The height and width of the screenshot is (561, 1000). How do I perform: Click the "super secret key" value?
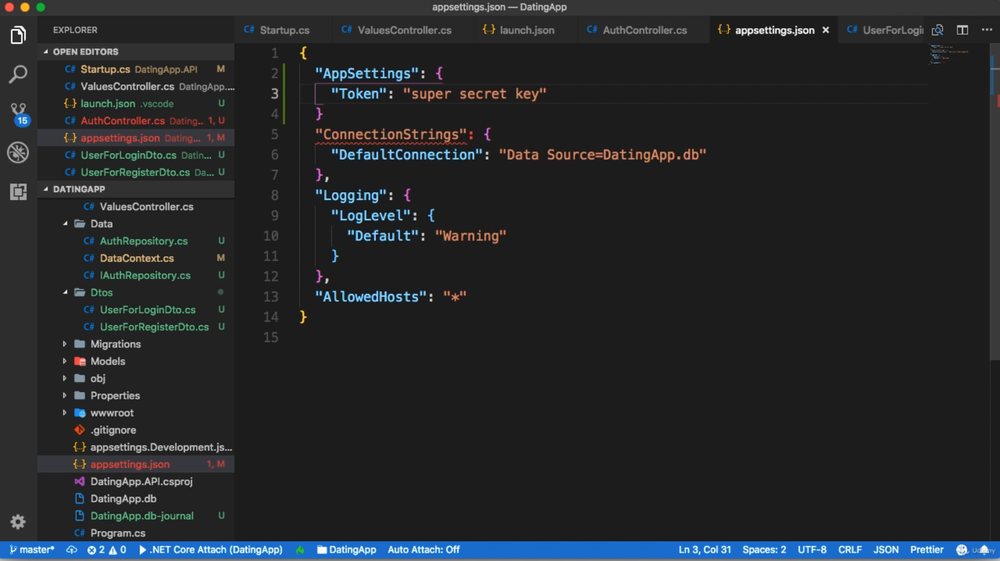474,94
